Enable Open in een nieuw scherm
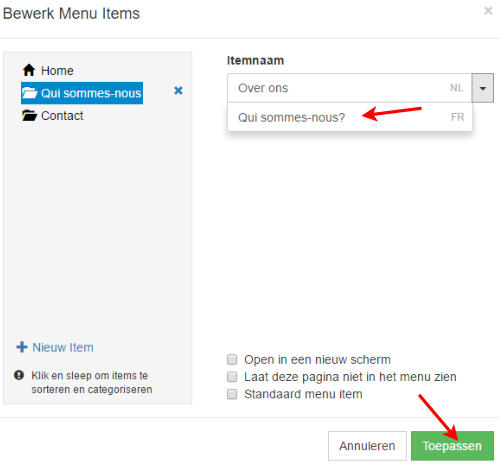 tap(232, 359)
